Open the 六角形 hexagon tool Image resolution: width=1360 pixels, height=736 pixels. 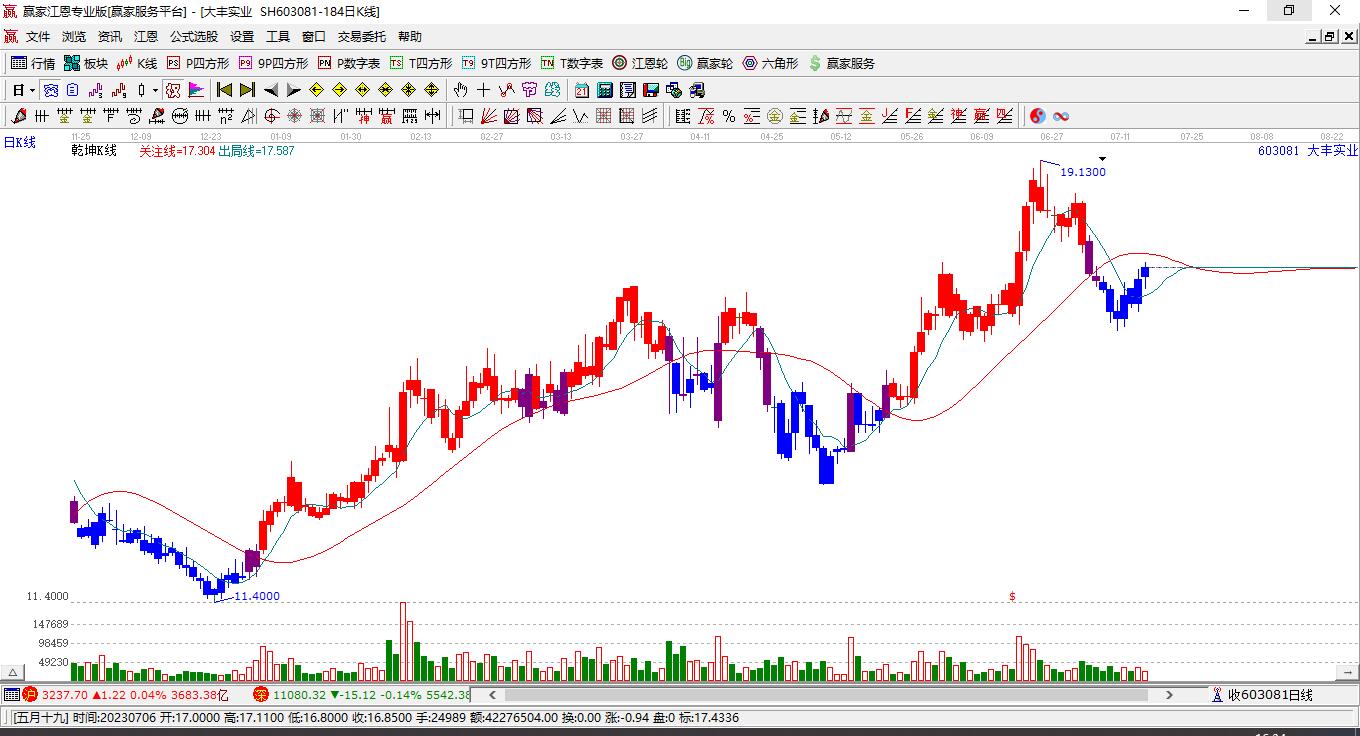[x=770, y=63]
